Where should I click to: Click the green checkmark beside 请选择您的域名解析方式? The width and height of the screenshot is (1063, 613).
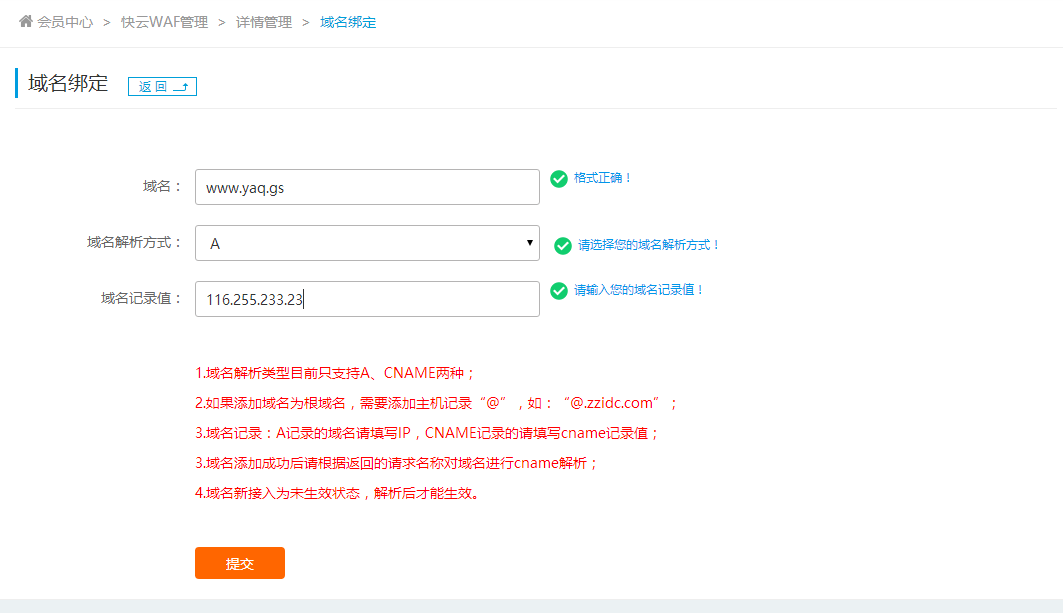pos(563,245)
